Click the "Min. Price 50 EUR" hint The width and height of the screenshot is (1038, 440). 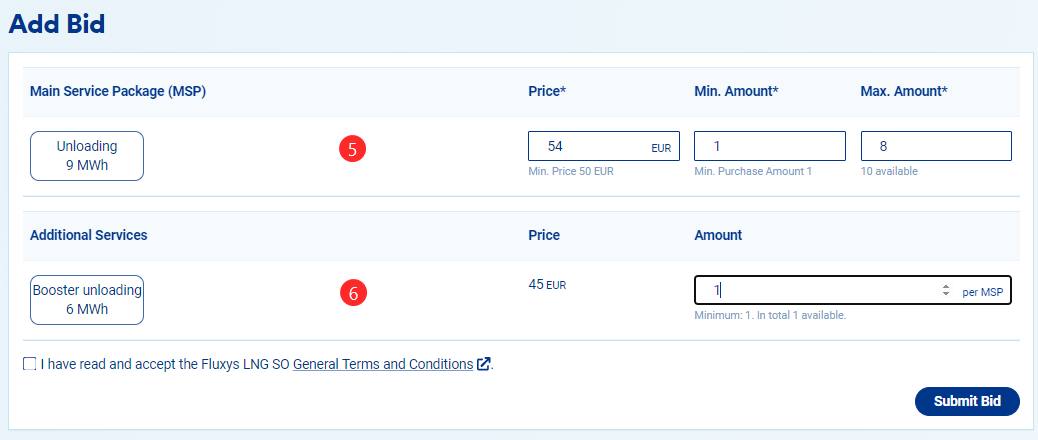pyautogui.click(x=570, y=172)
